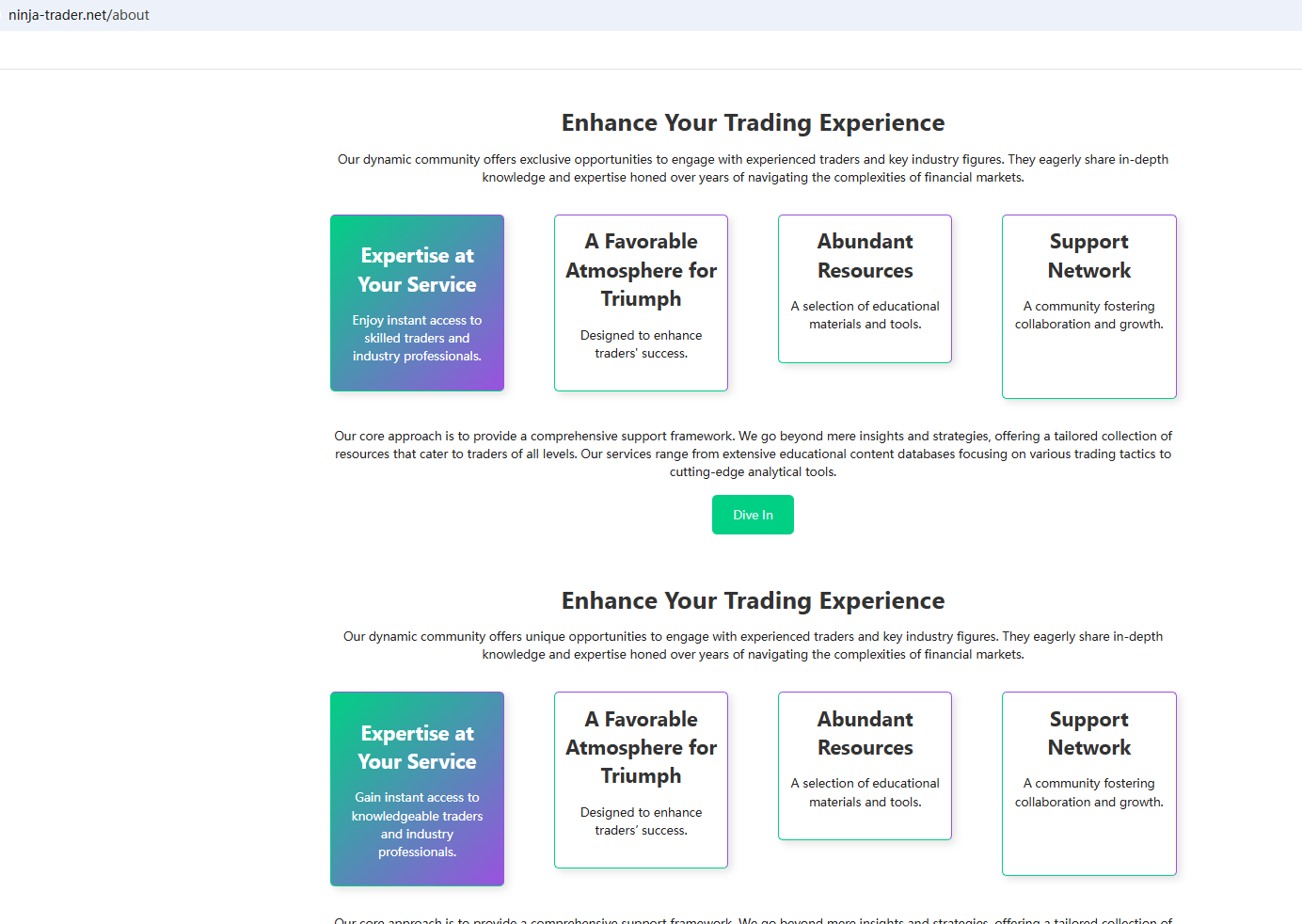
Task: Click the second Enhance Your Trading Experience heading
Action: (x=753, y=601)
